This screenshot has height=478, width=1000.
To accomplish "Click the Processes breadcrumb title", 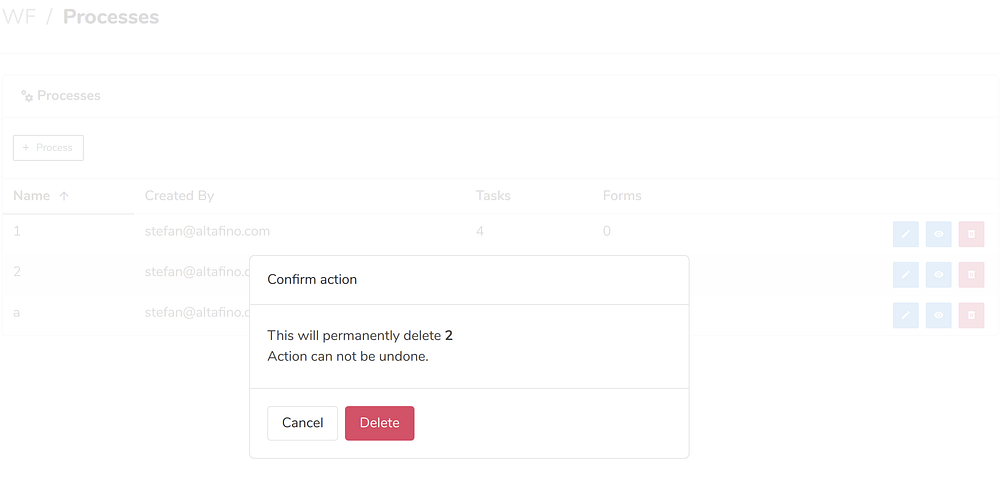I will (111, 17).
